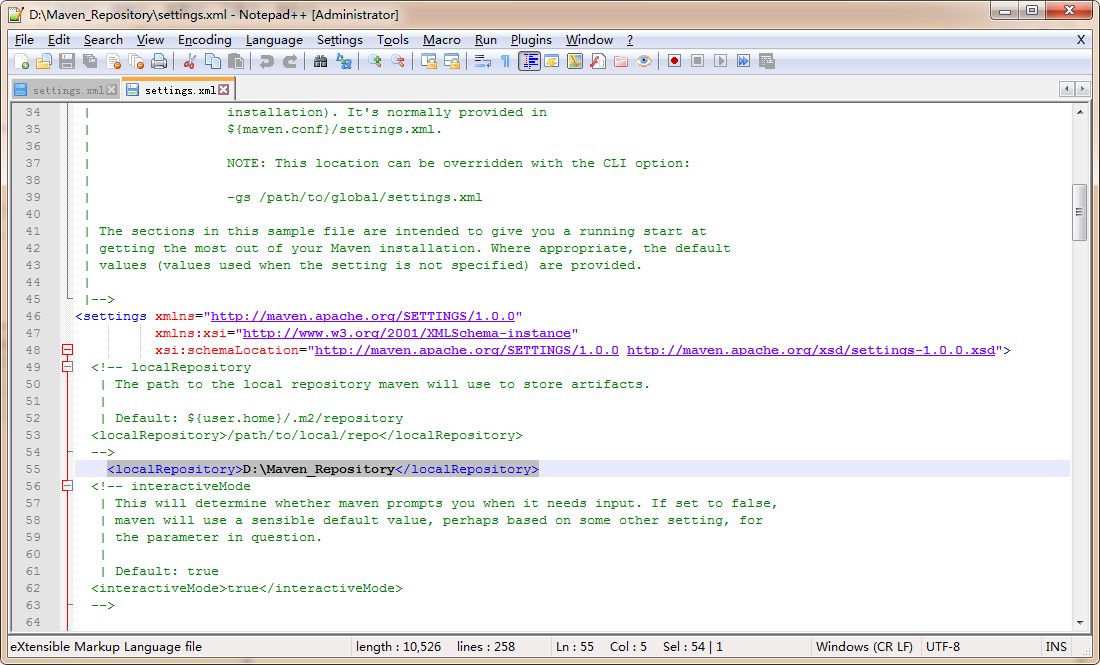This screenshot has height=665, width=1100.
Task: Play back the recorded macro
Action: 720,62
